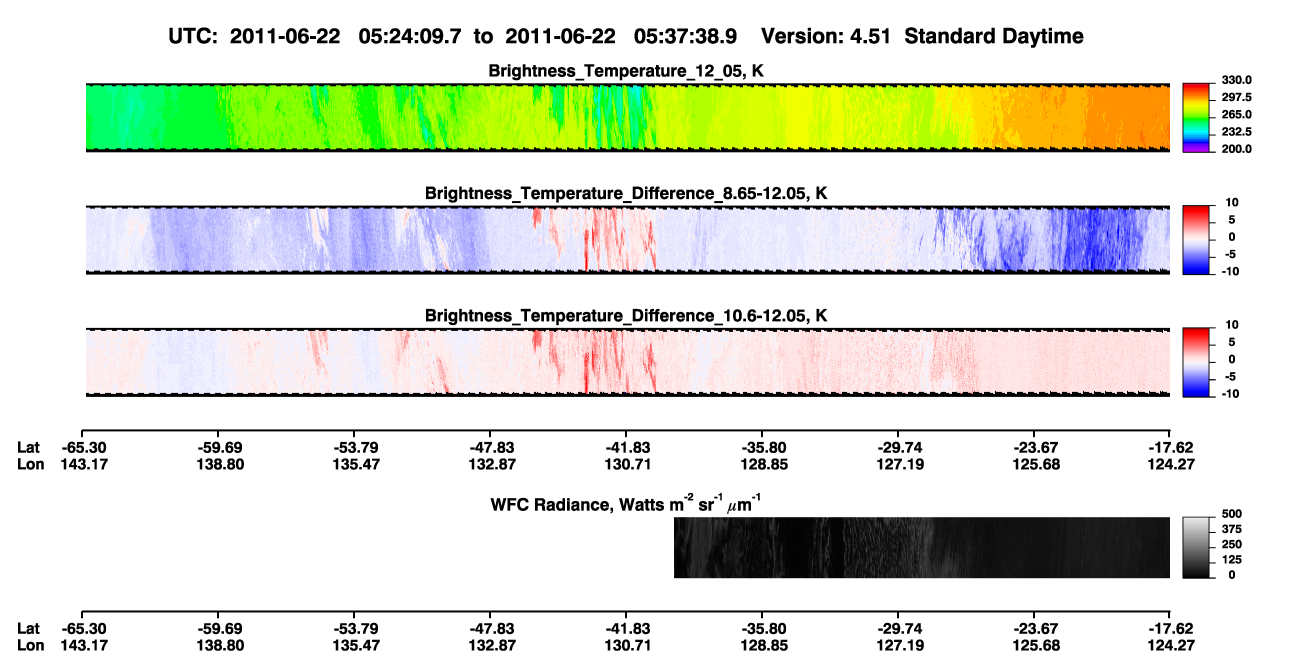
Task: Click the Brightness_Temperature_Difference_8.65-12.05 panel title
Action: [x=627, y=193]
